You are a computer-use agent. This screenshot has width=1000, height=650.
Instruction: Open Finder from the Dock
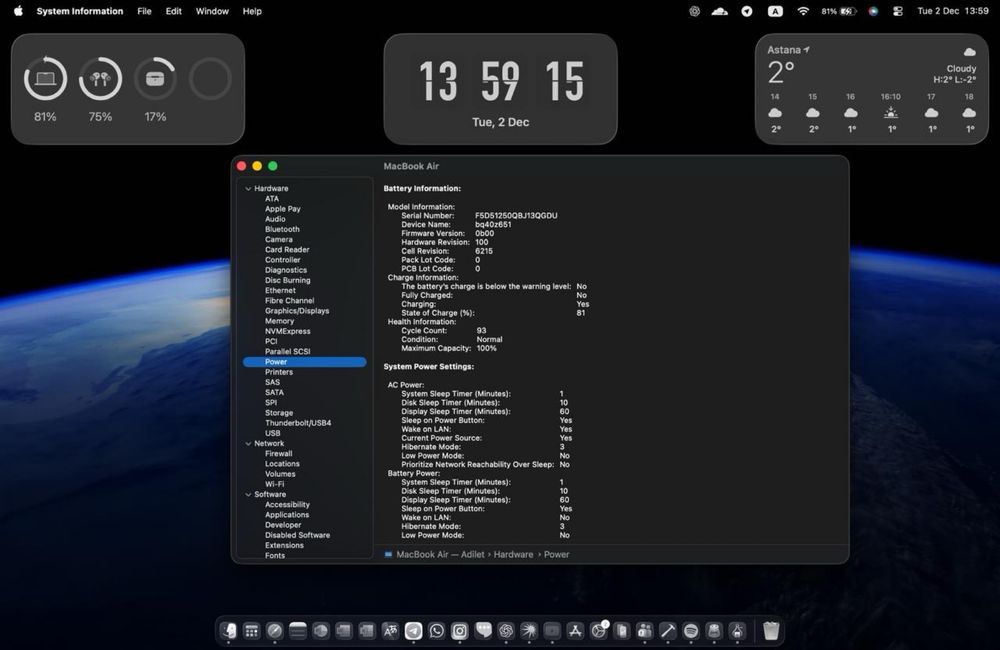coord(229,631)
